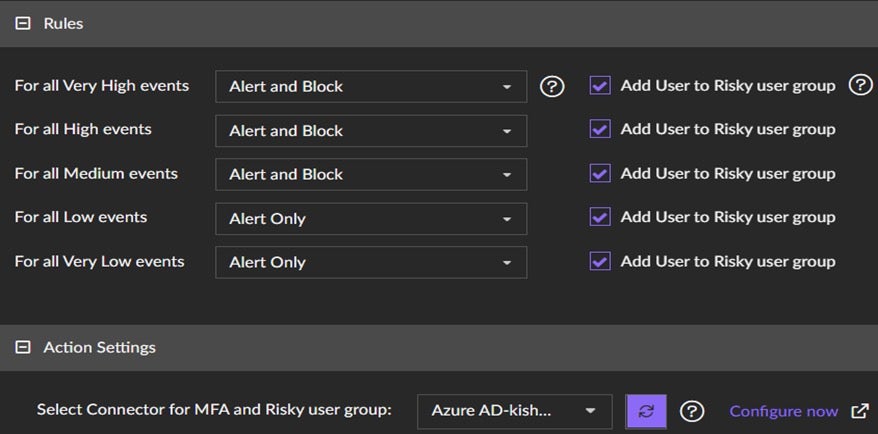Uncheck Risky user group for Very High events
Image resolution: width=878 pixels, height=434 pixels.
(600, 86)
